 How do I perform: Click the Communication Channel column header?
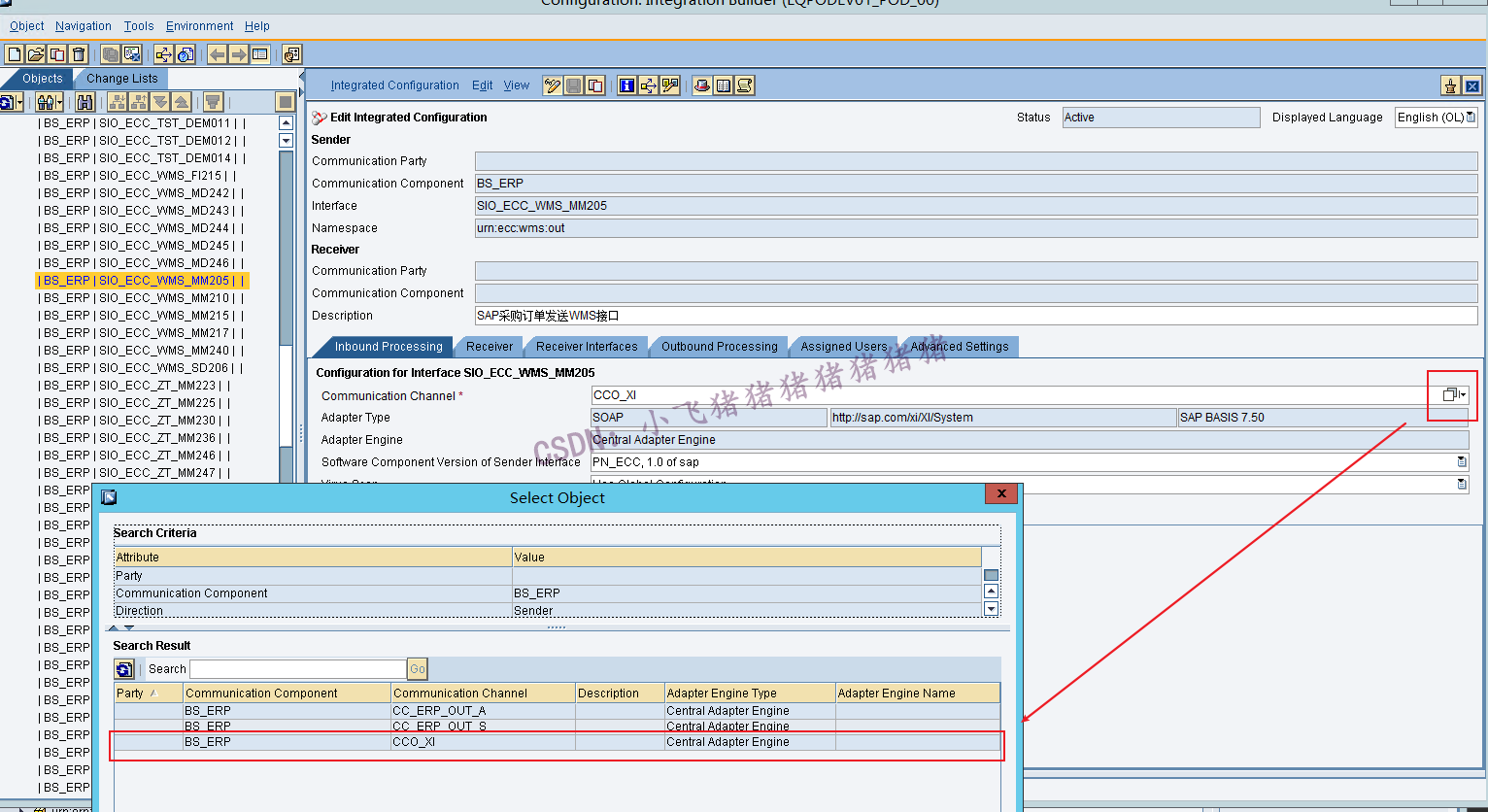pos(483,694)
